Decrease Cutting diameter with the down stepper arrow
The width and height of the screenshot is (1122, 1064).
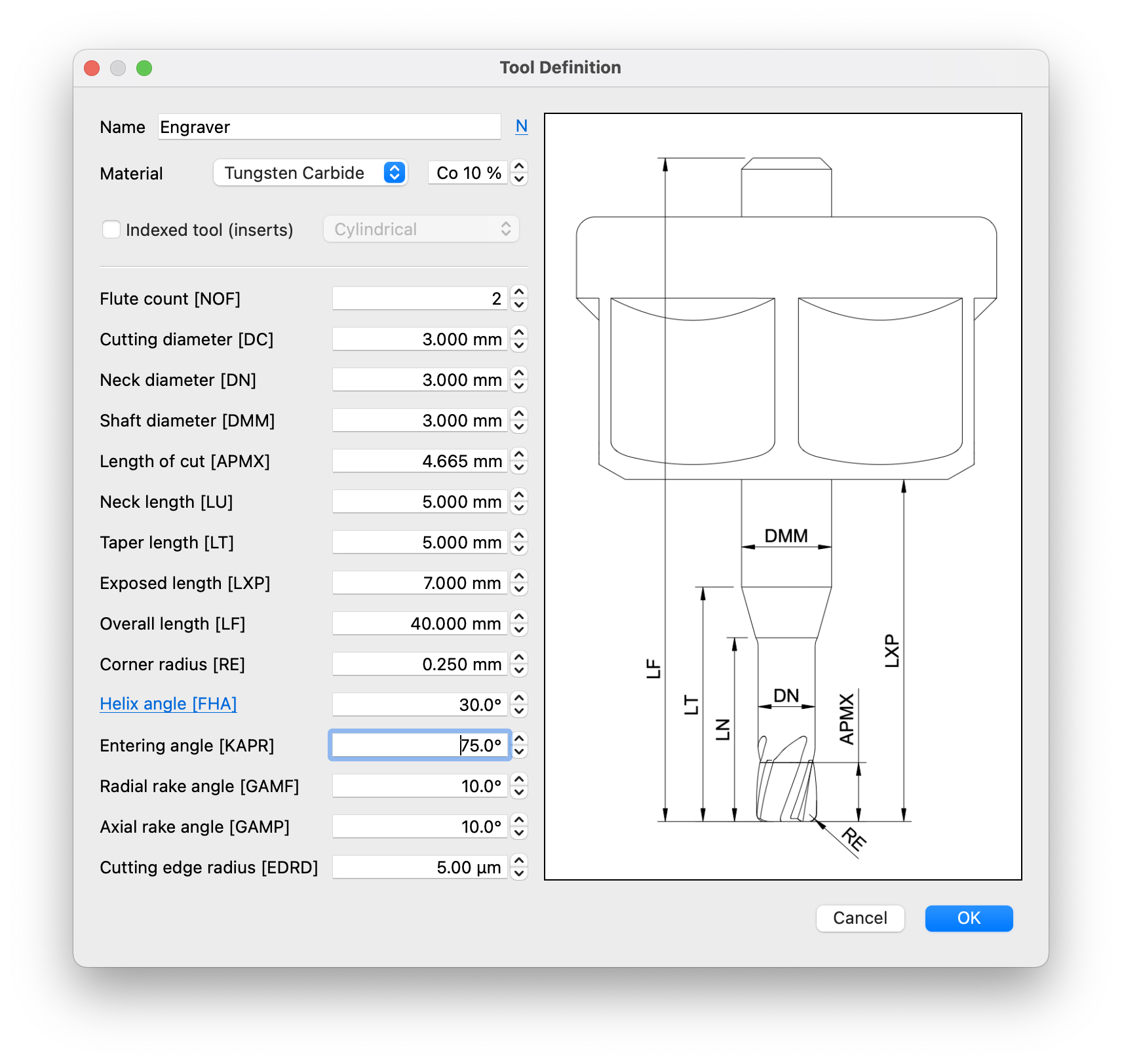519,345
